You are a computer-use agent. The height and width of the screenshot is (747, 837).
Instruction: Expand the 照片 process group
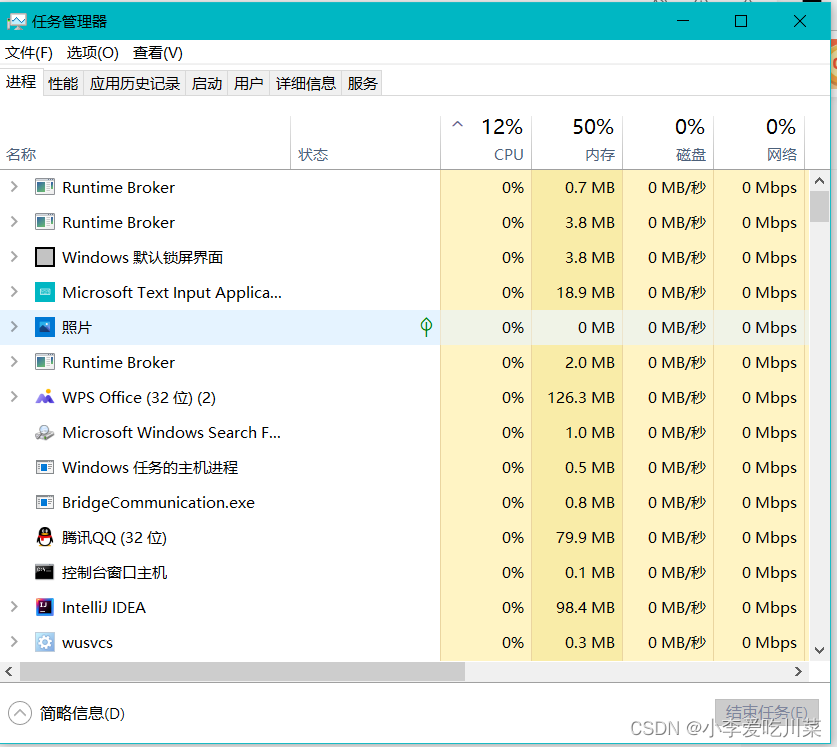click(x=14, y=327)
